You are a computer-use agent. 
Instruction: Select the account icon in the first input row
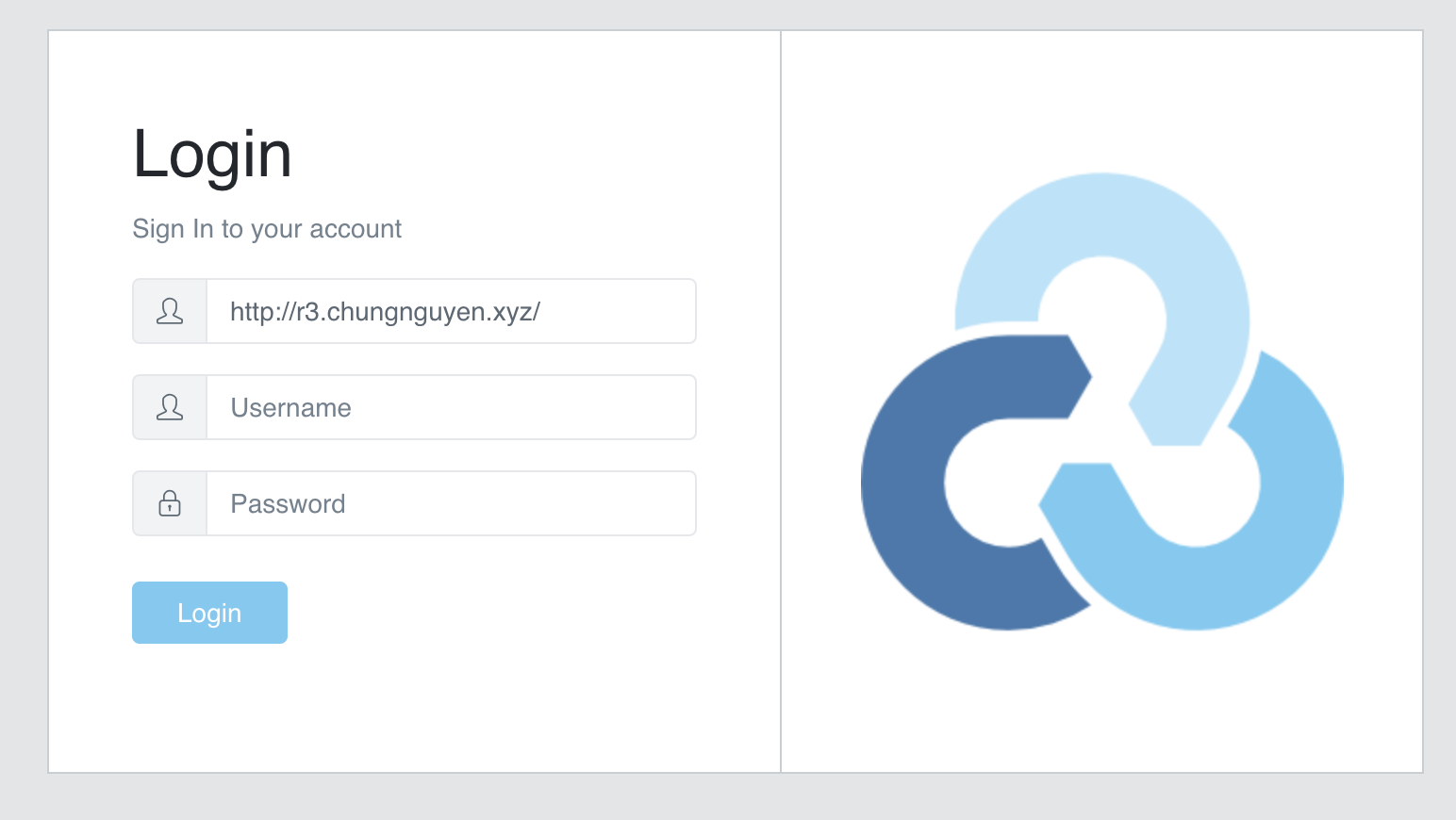point(170,311)
